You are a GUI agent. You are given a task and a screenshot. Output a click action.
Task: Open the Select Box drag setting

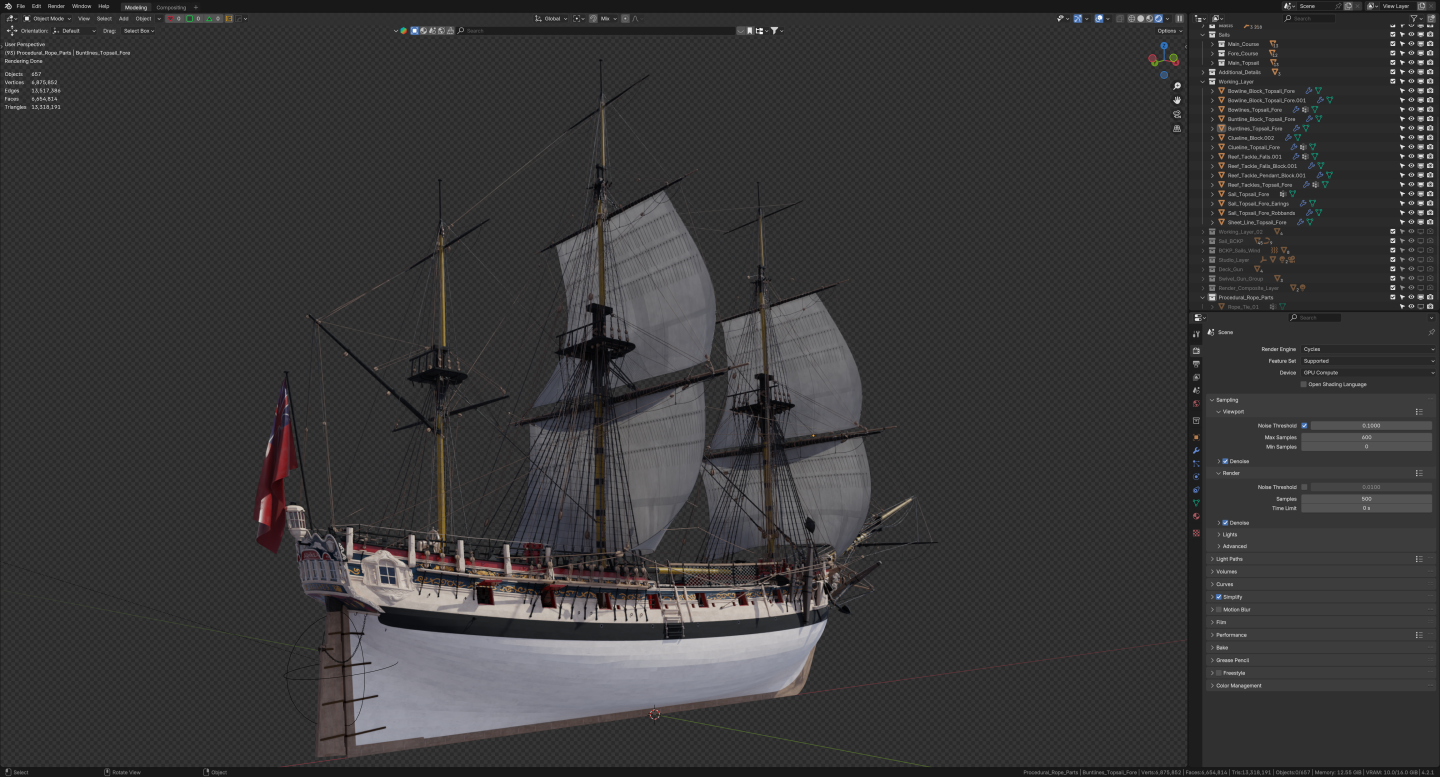(139, 31)
